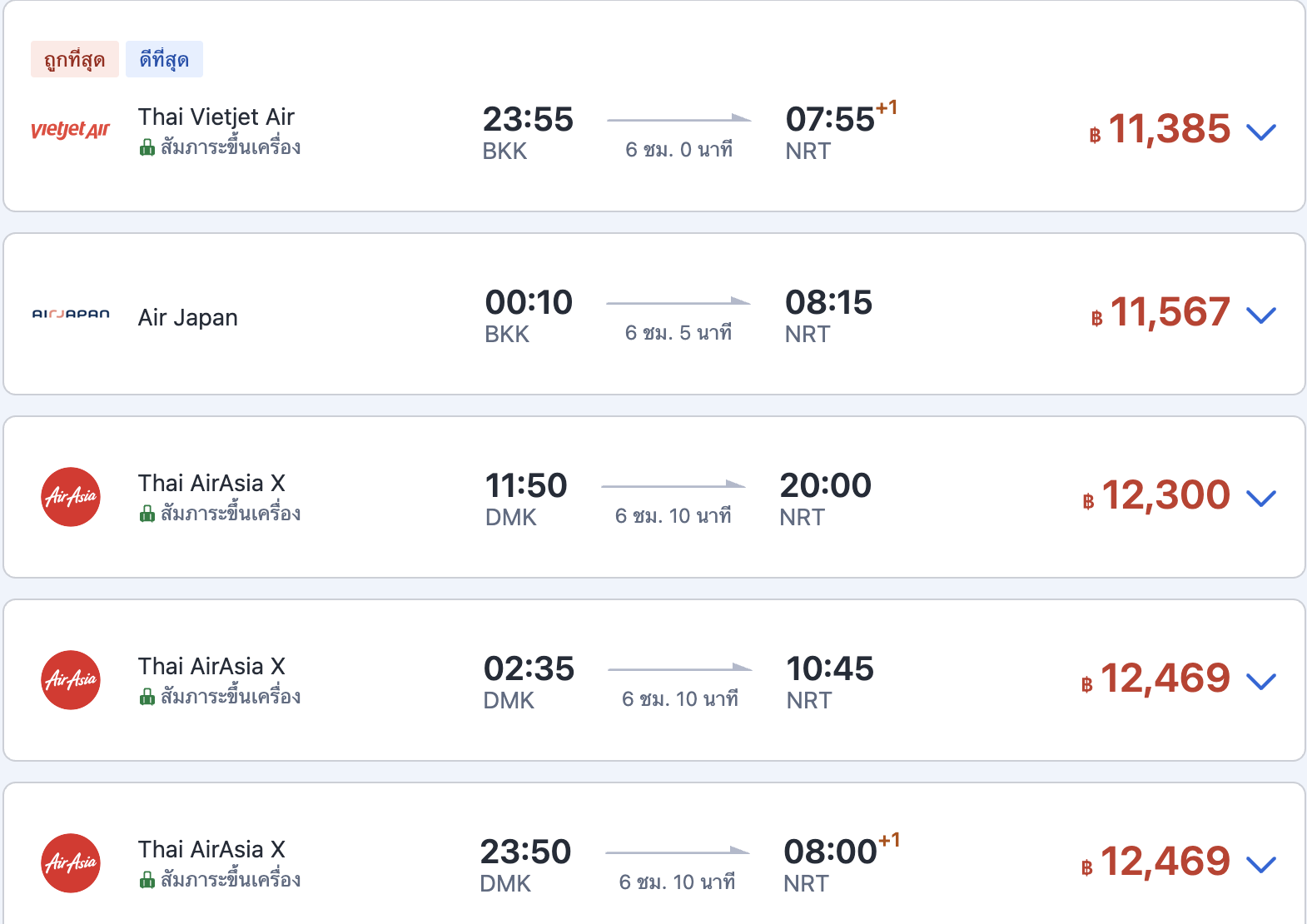Click the Thai Vietjet Air logo
The width and height of the screenshot is (1307, 924).
71,130
